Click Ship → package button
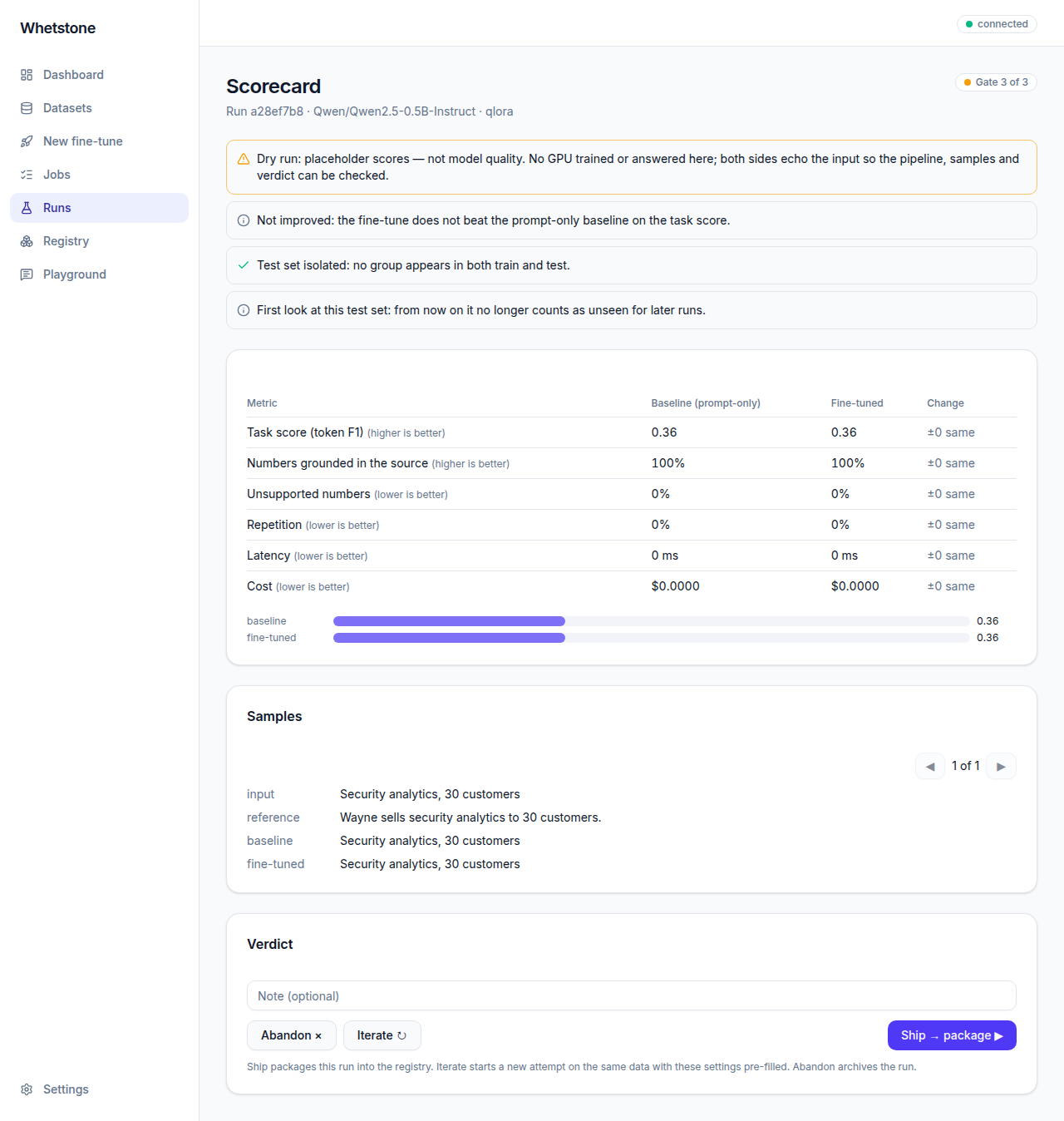 pos(952,1035)
